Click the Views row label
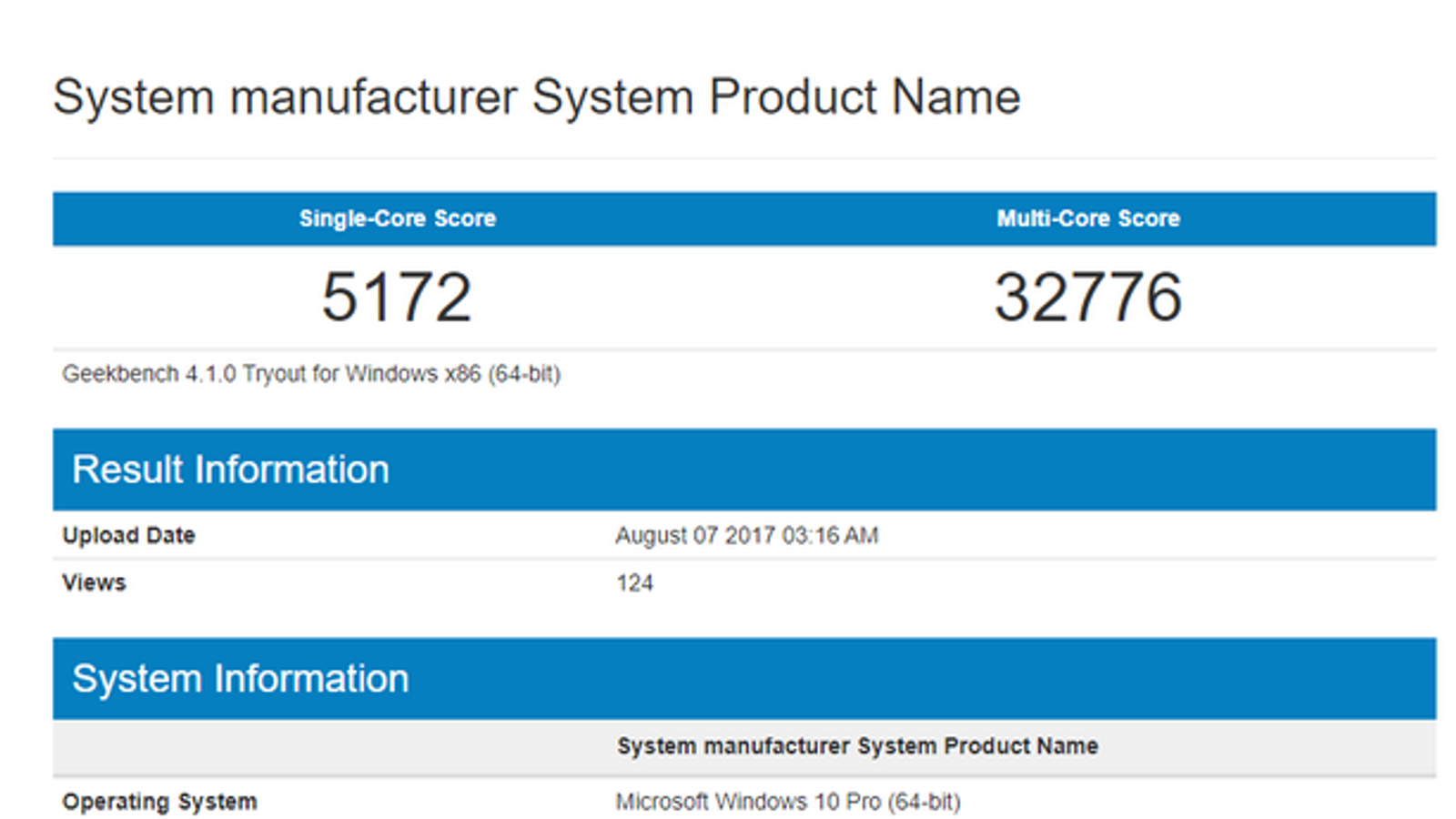Image resolution: width=1456 pixels, height=819 pixels. click(94, 582)
